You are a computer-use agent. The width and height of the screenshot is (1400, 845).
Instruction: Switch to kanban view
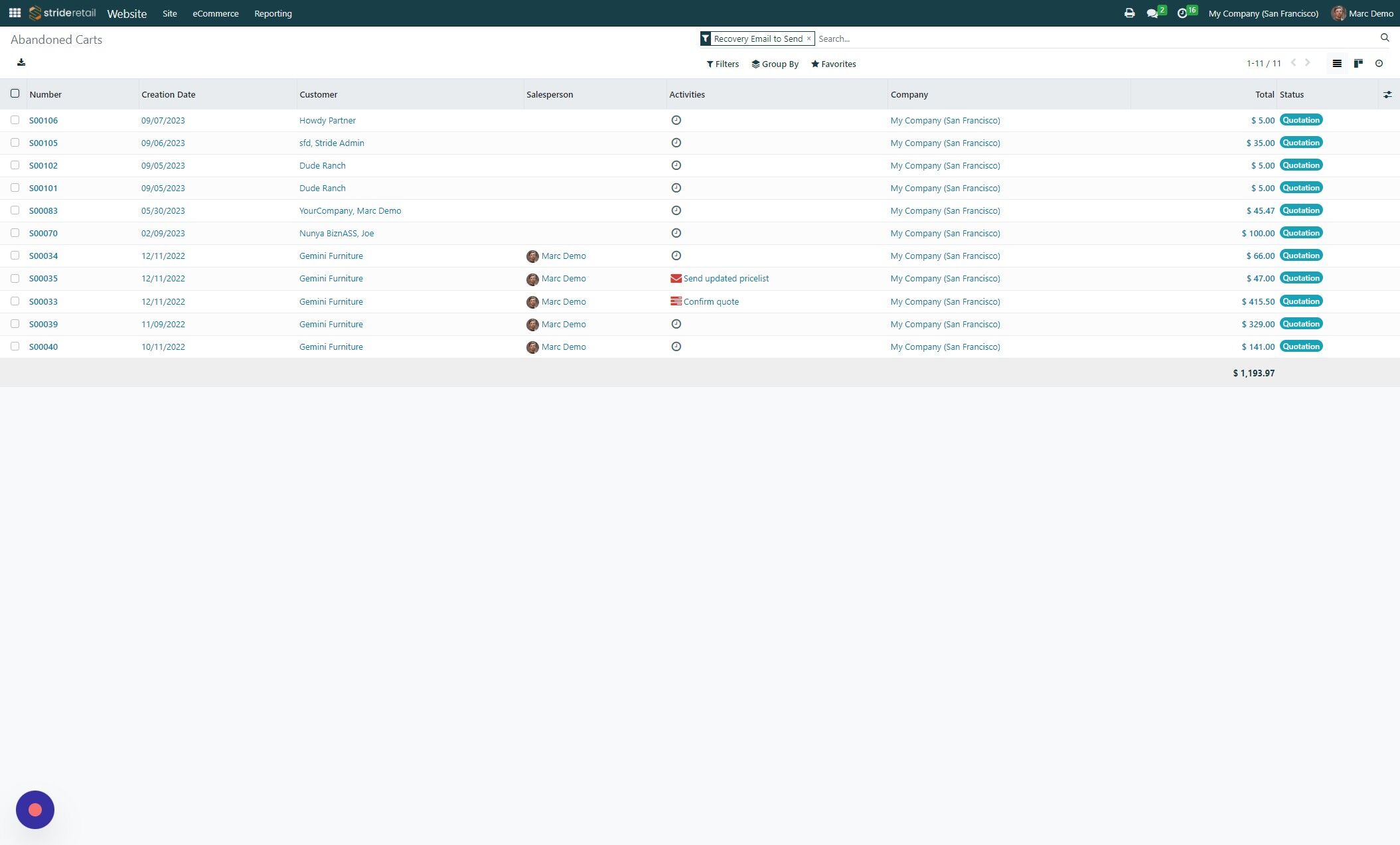click(x=1358, y=64)
